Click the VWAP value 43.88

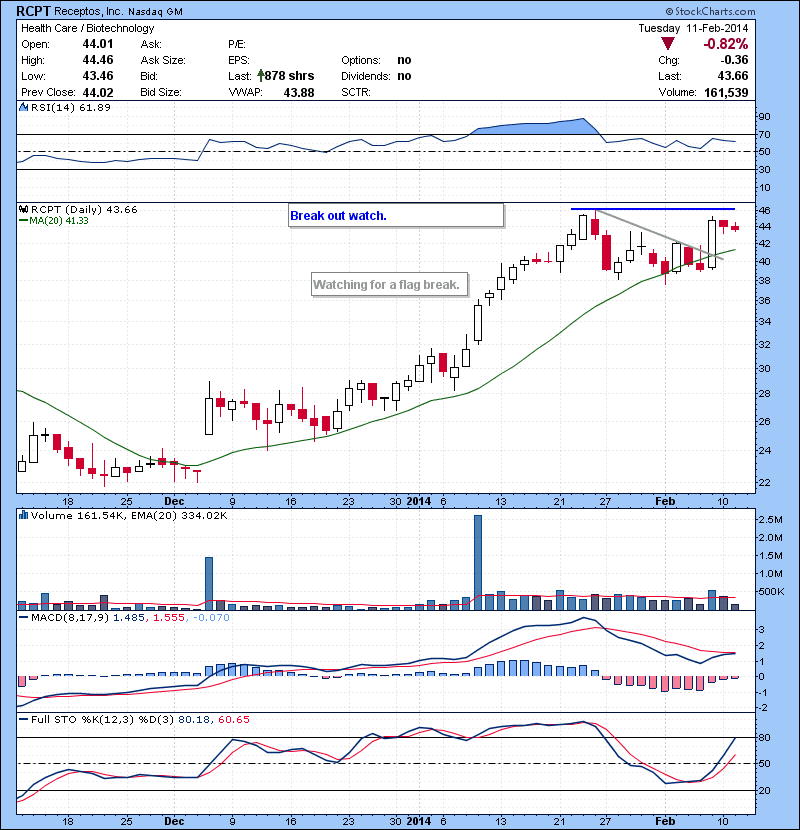click(299, 93)
